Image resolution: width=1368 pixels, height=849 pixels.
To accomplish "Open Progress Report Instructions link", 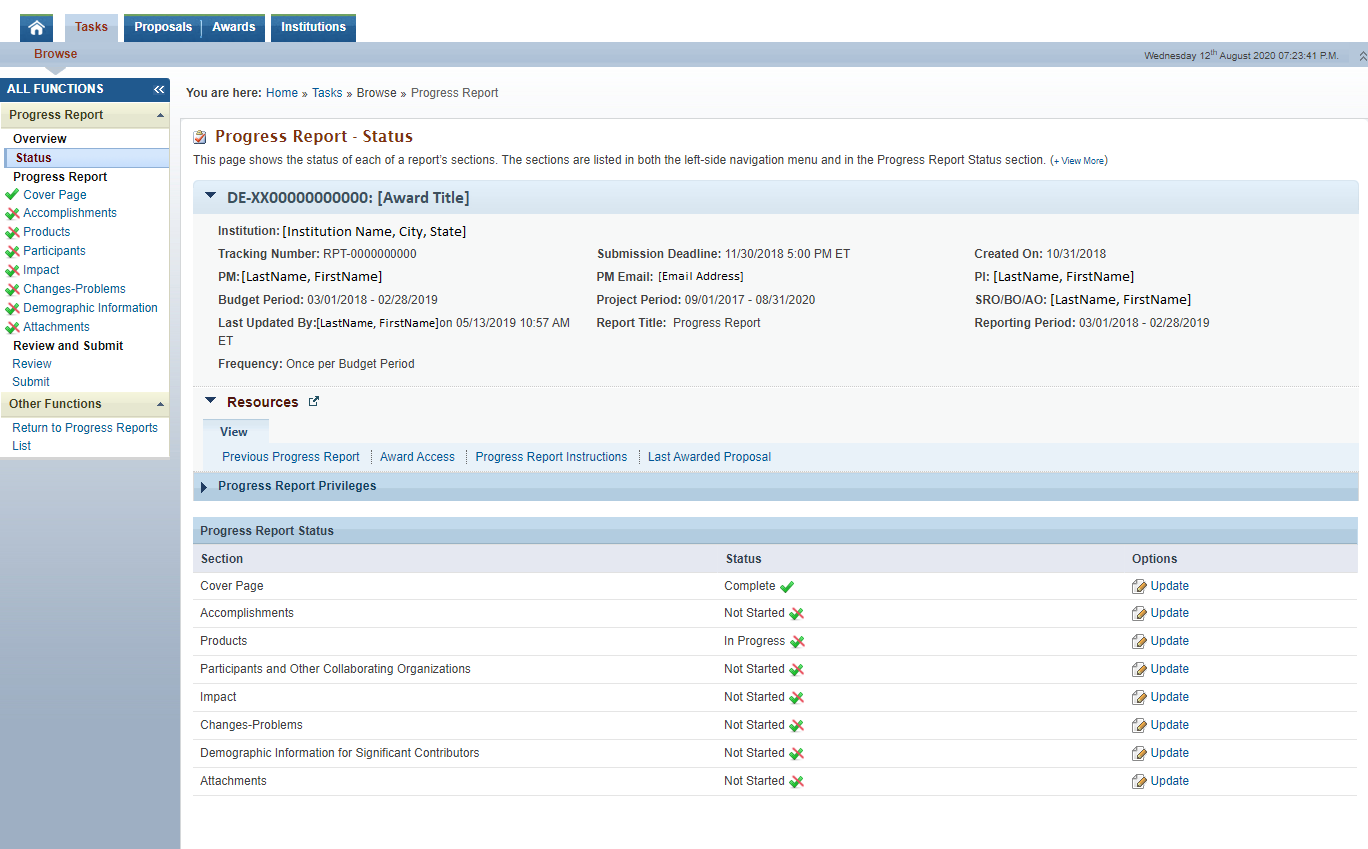I will 551,457.
